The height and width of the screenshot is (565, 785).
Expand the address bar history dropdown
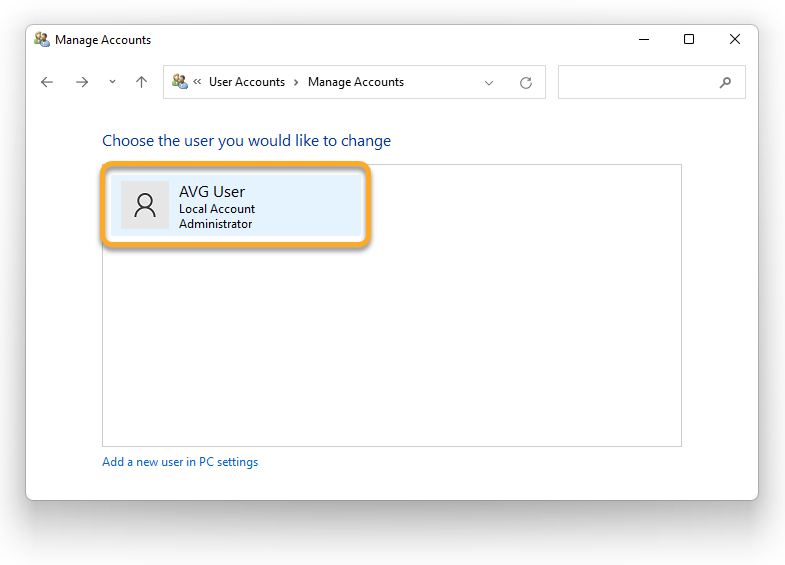[x=489, y=83]
